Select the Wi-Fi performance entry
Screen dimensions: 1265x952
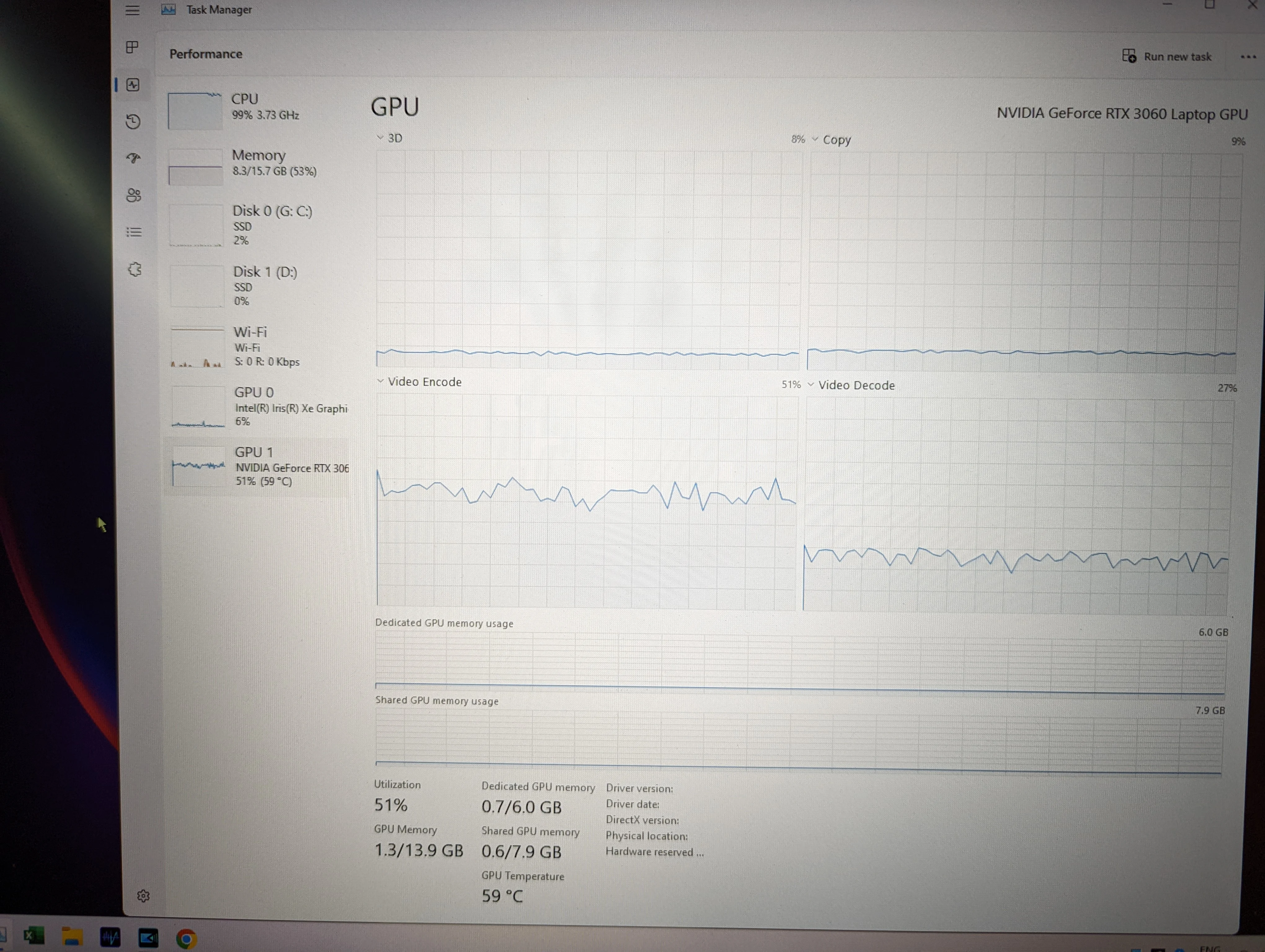coord(259,346)
